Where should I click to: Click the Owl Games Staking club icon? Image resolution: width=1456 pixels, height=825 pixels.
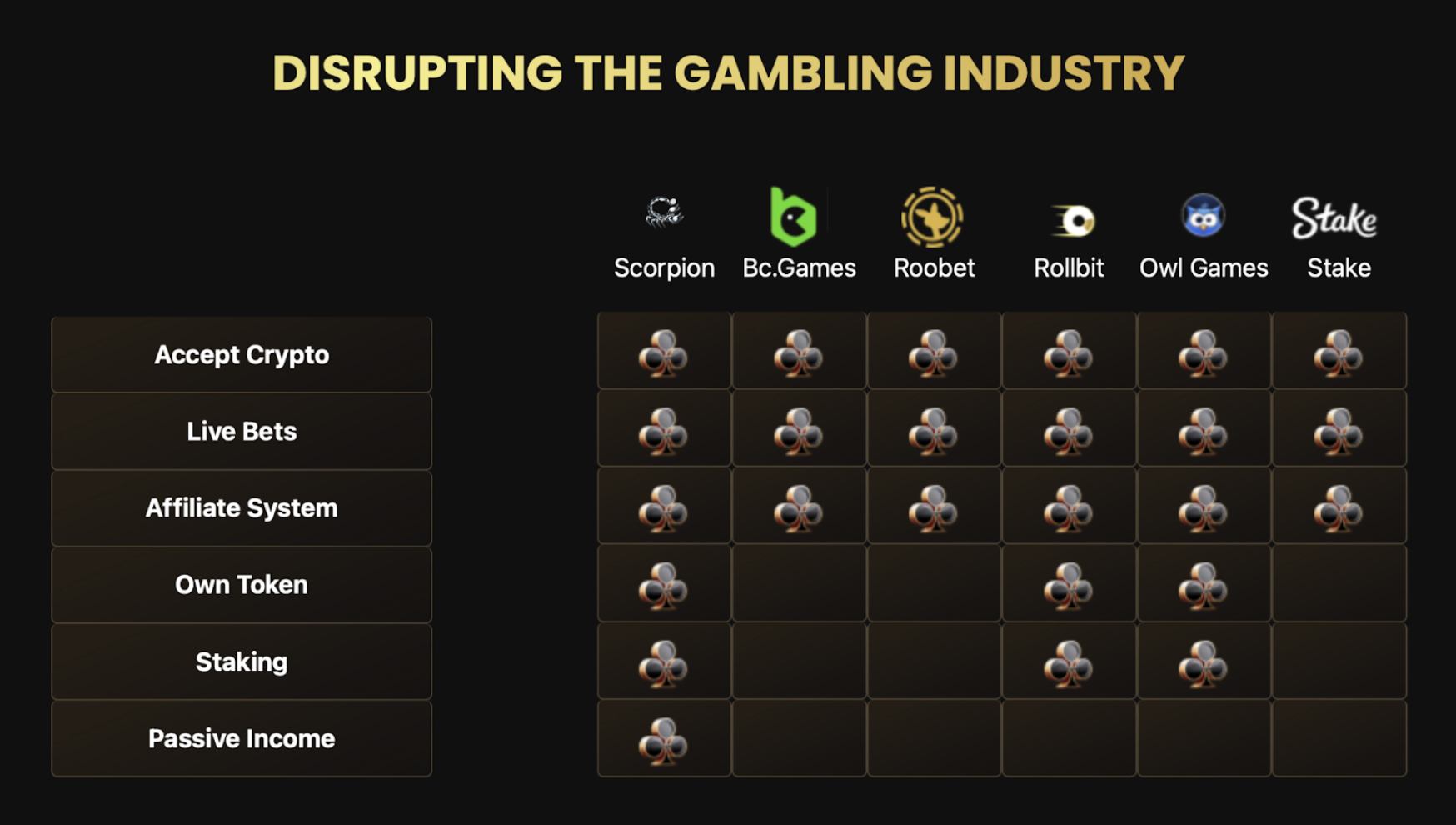[1204, 663]
